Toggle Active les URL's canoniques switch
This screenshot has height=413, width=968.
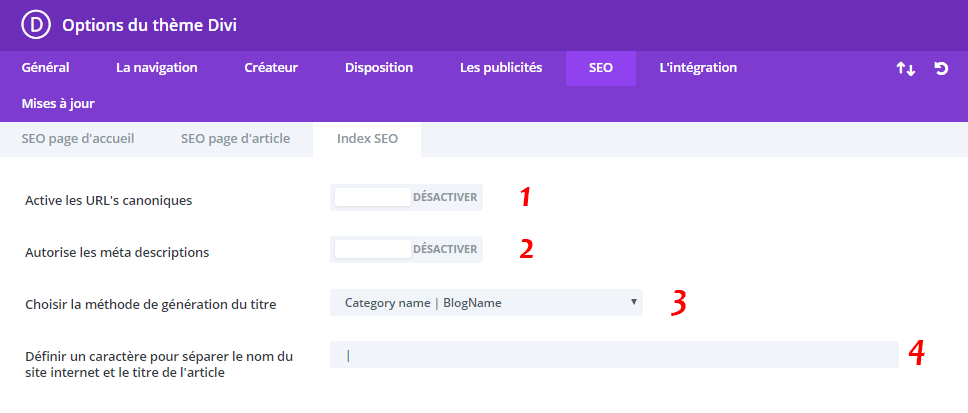[406, 198]
